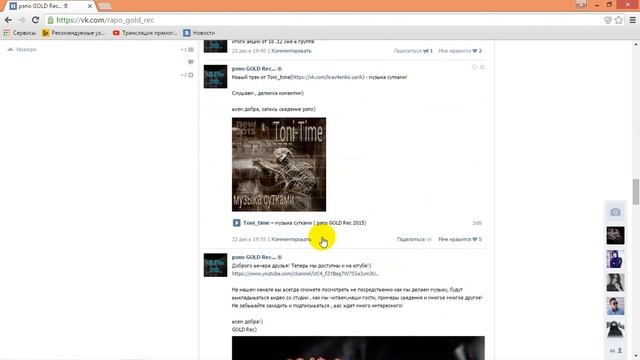Viewport: 640px width, 360px height.
Task: Click the vk.com/rapo_gold_rec address field
Action: [x=327, y=20]
